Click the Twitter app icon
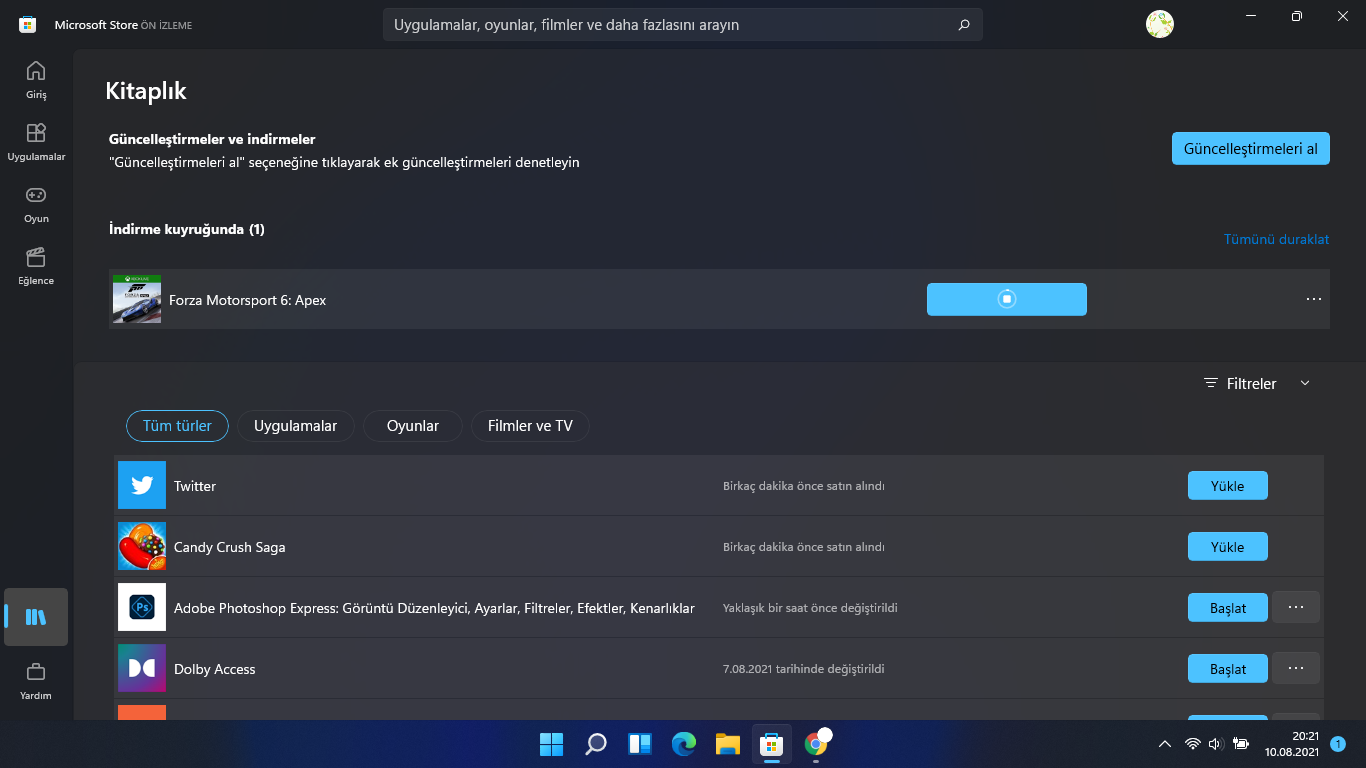 142,486
